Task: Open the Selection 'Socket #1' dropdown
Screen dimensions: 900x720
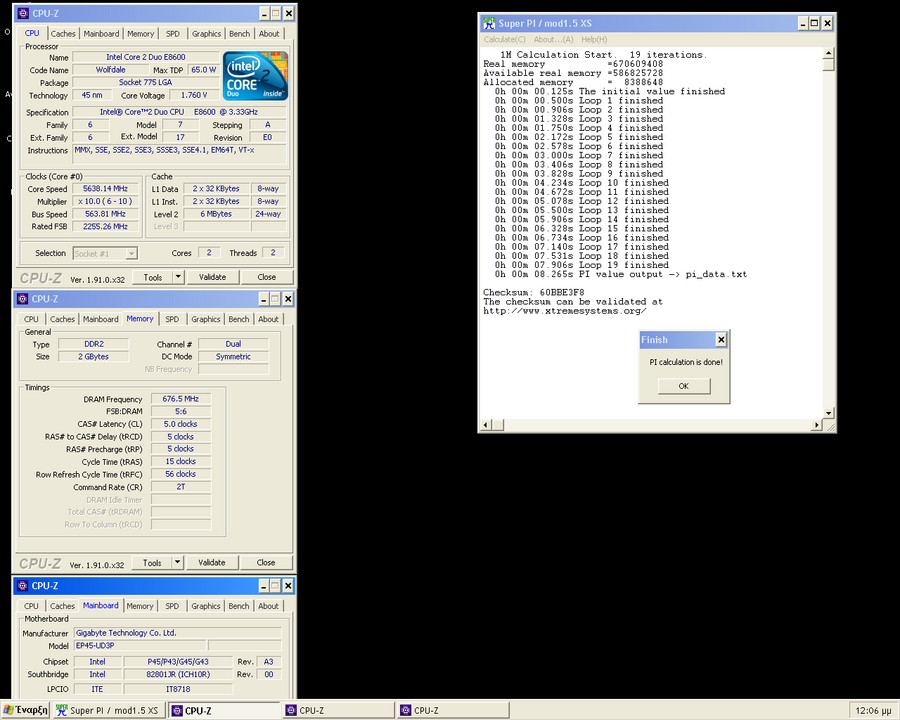Action: point(106,253)
